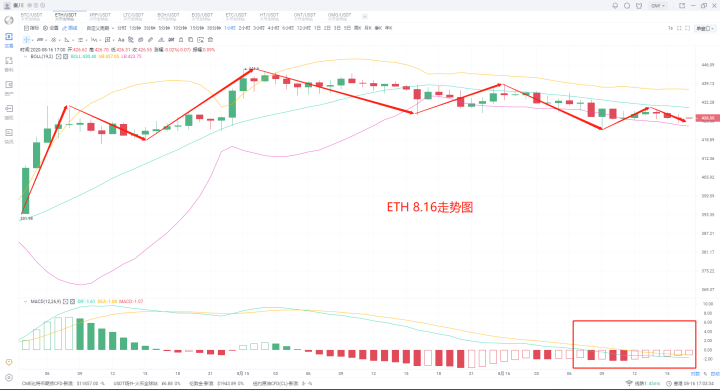Remove the BOLL indicator with X box

pyautogui.click(x=66, y=57)
